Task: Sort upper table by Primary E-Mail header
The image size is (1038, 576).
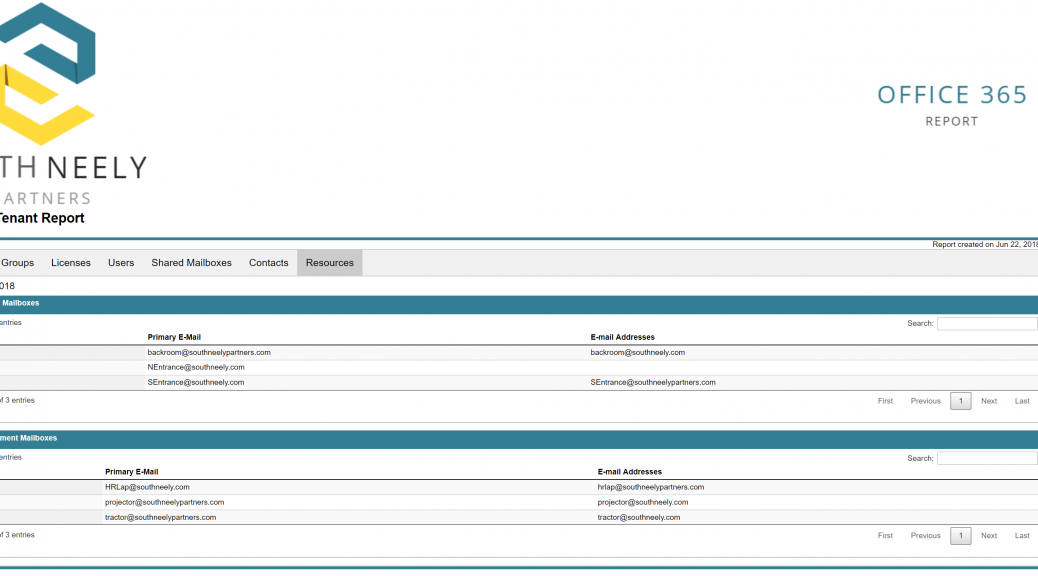Action: [174, 337]
